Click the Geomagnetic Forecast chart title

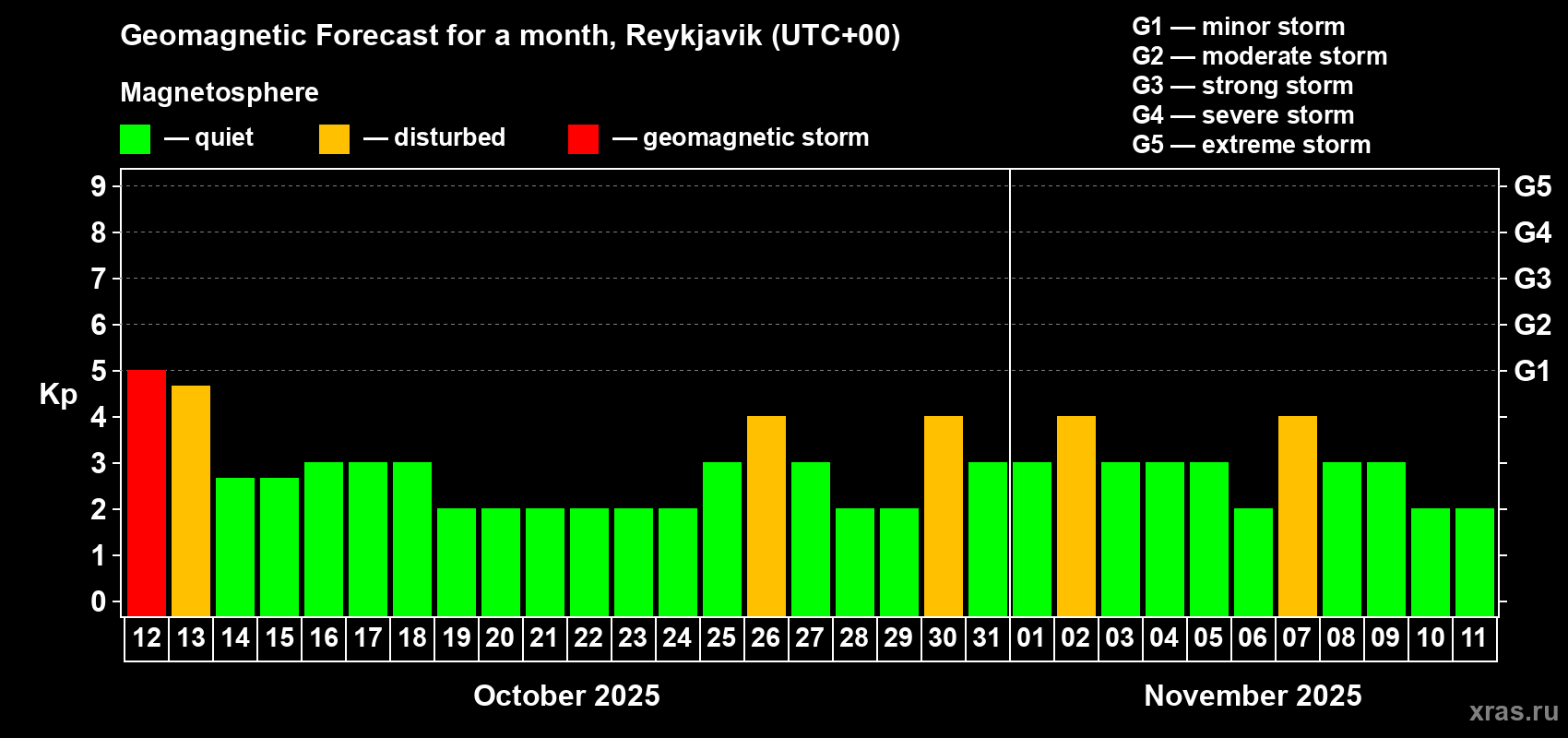(510, 35)
